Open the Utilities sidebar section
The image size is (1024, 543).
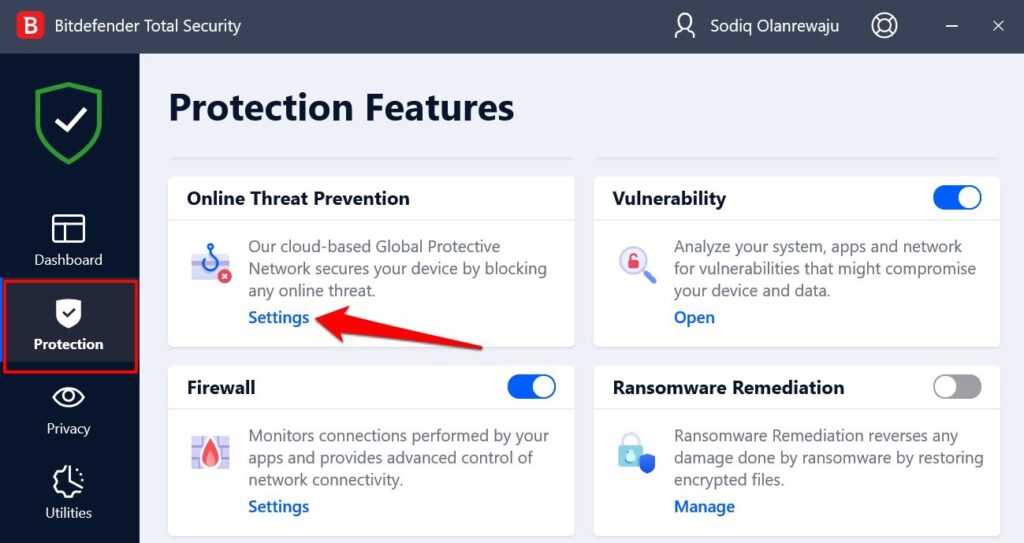click(68, 494)
